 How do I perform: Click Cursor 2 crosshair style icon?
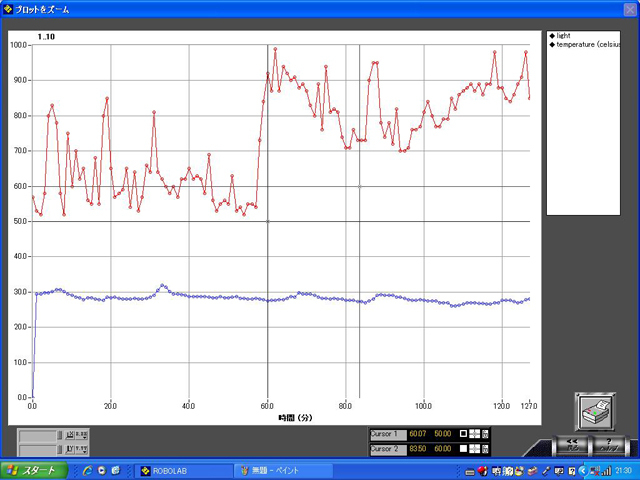coord(474,448)
